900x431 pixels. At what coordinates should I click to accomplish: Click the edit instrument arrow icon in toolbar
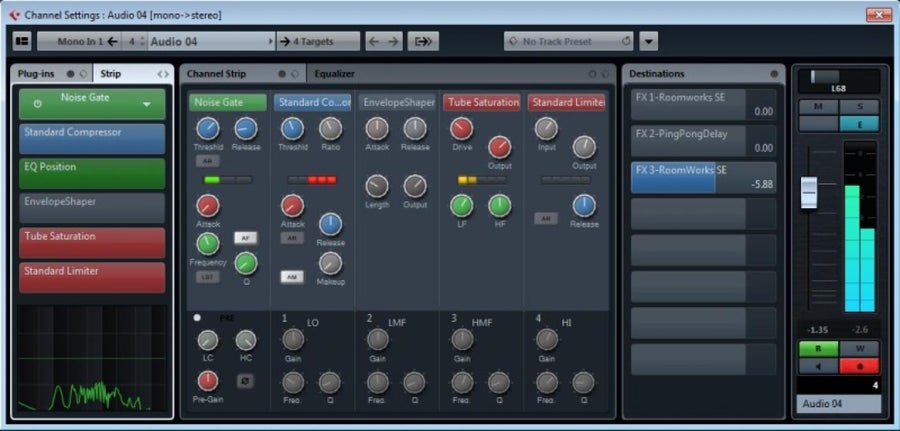tap(423, 41)
